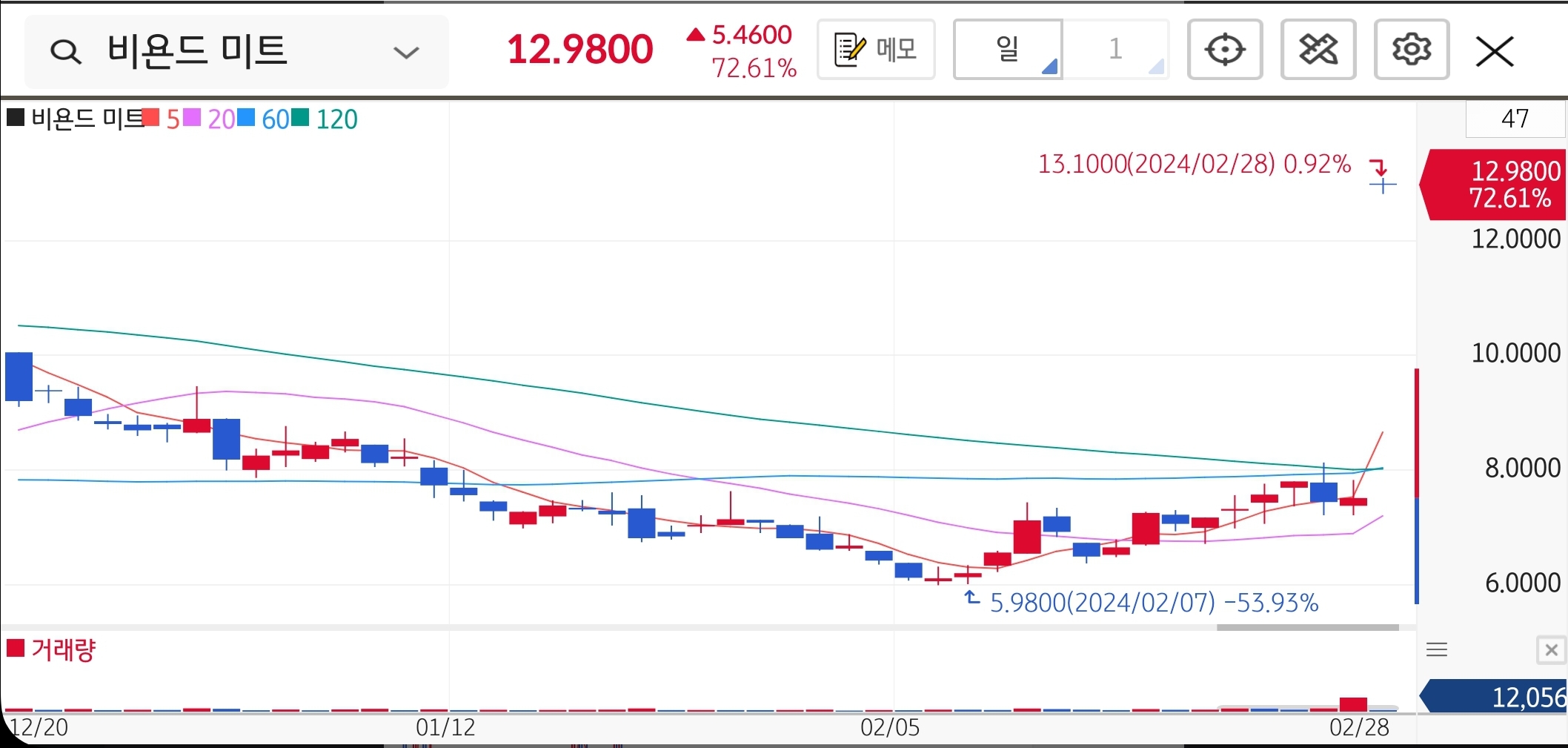Close the chart with X icon
1568x748 pixels.
1495,51
